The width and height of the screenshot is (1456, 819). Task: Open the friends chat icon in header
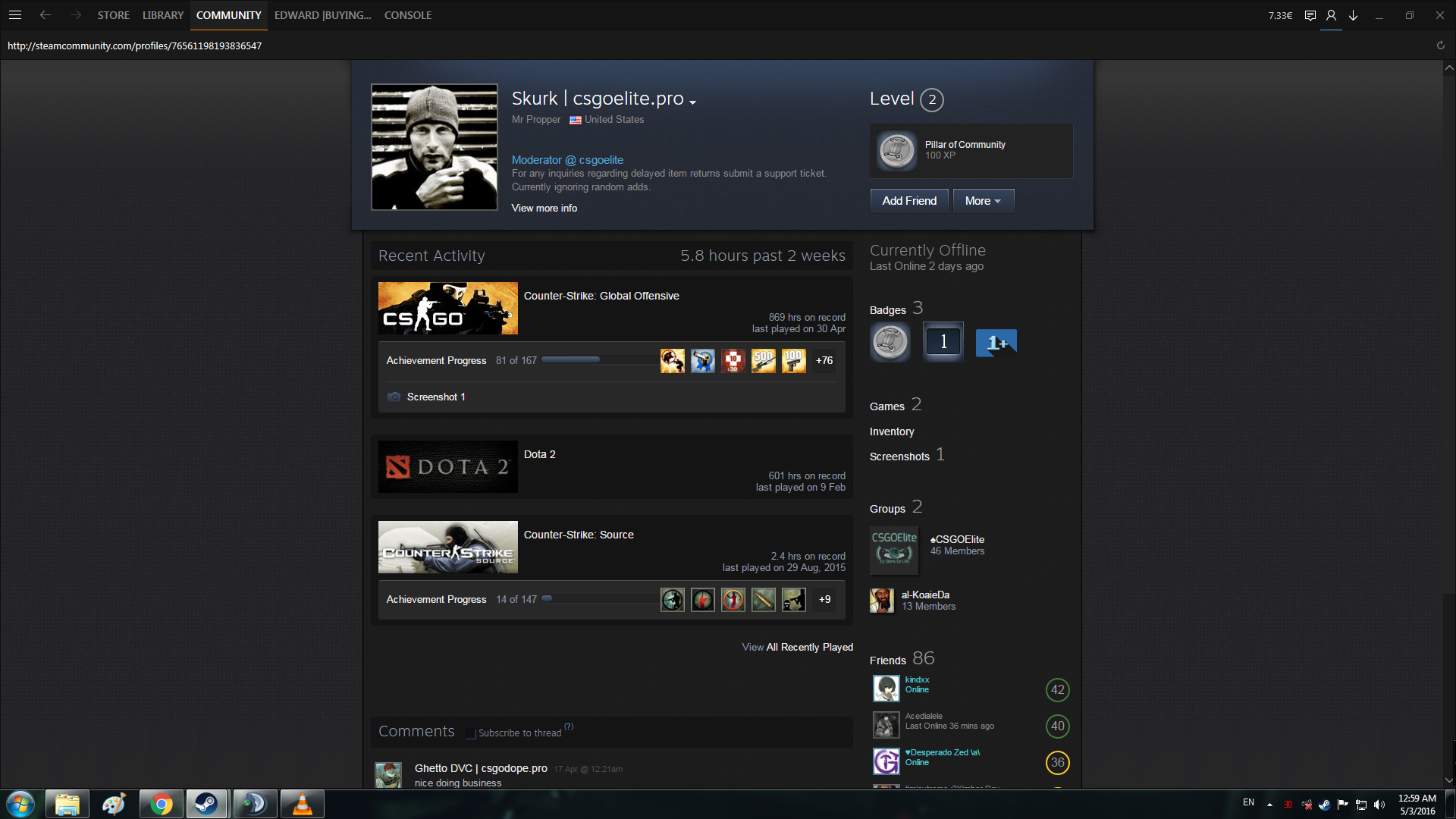coord(1310,15)
